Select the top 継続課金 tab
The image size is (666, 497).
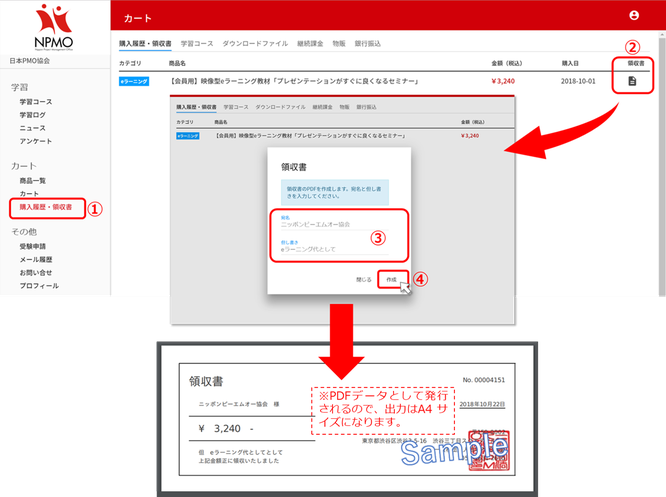point(310,43)
